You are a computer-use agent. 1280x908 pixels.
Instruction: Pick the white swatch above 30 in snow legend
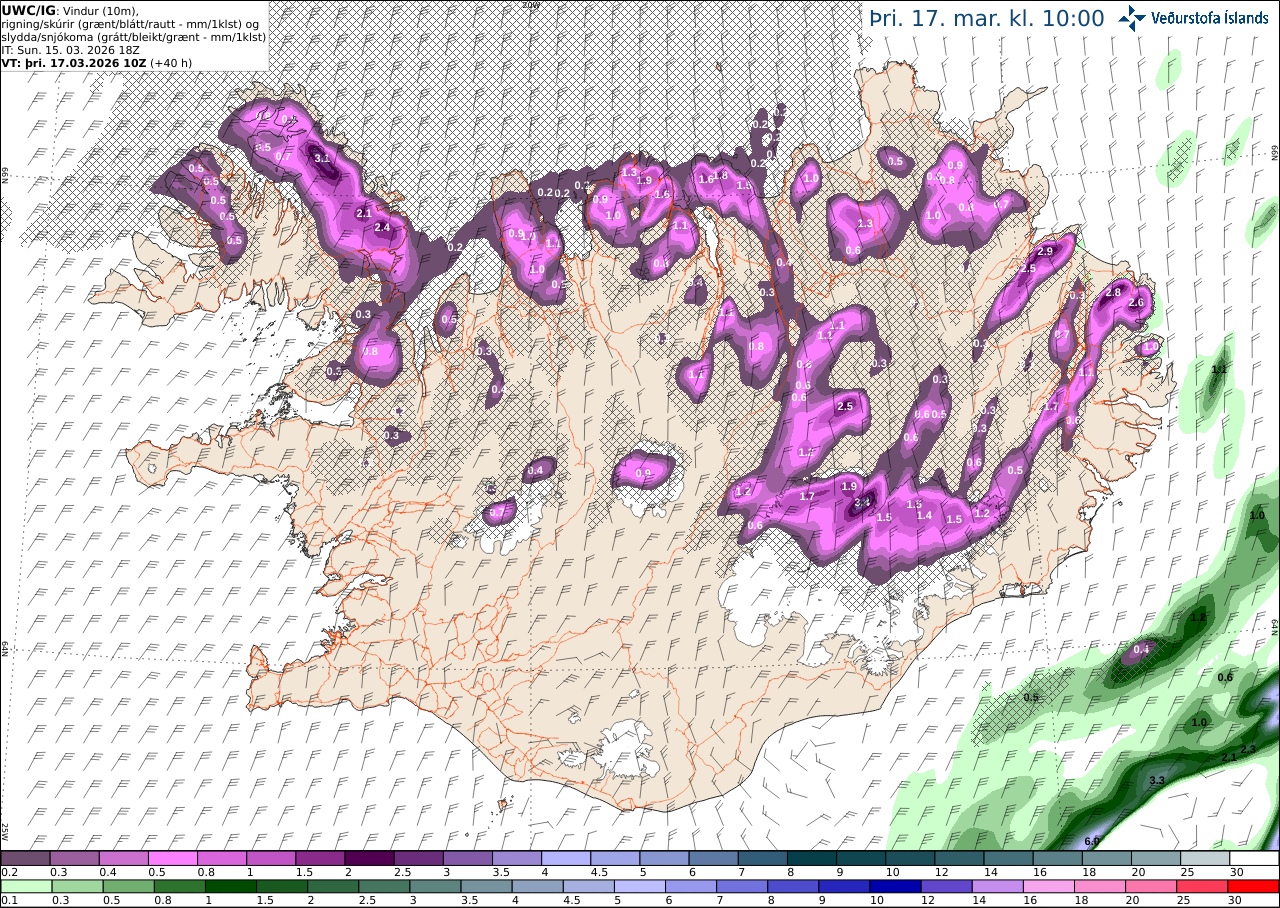click(1254, 858)
